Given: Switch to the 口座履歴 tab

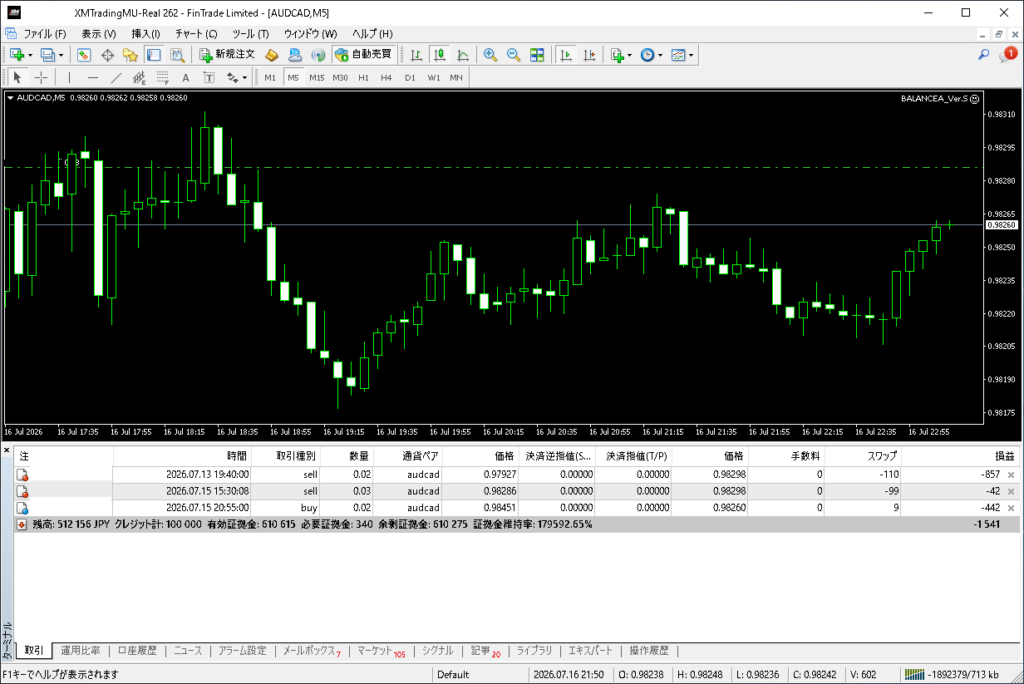Looking at the screenshot, I should [137, 651].
